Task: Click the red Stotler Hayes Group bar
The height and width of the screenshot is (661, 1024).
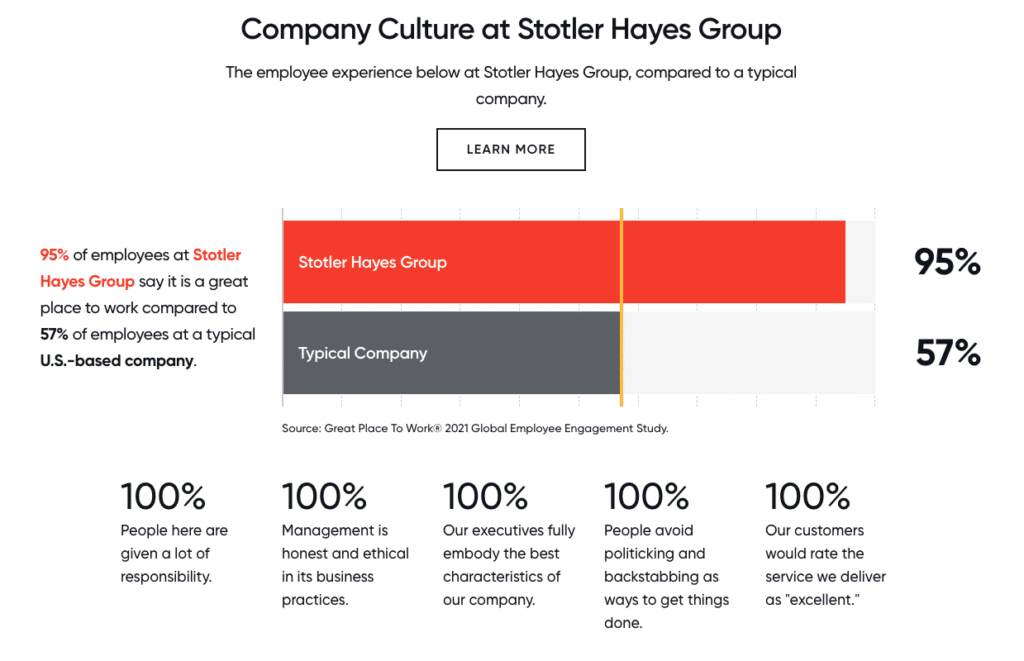Action: [x=564, y=262]
